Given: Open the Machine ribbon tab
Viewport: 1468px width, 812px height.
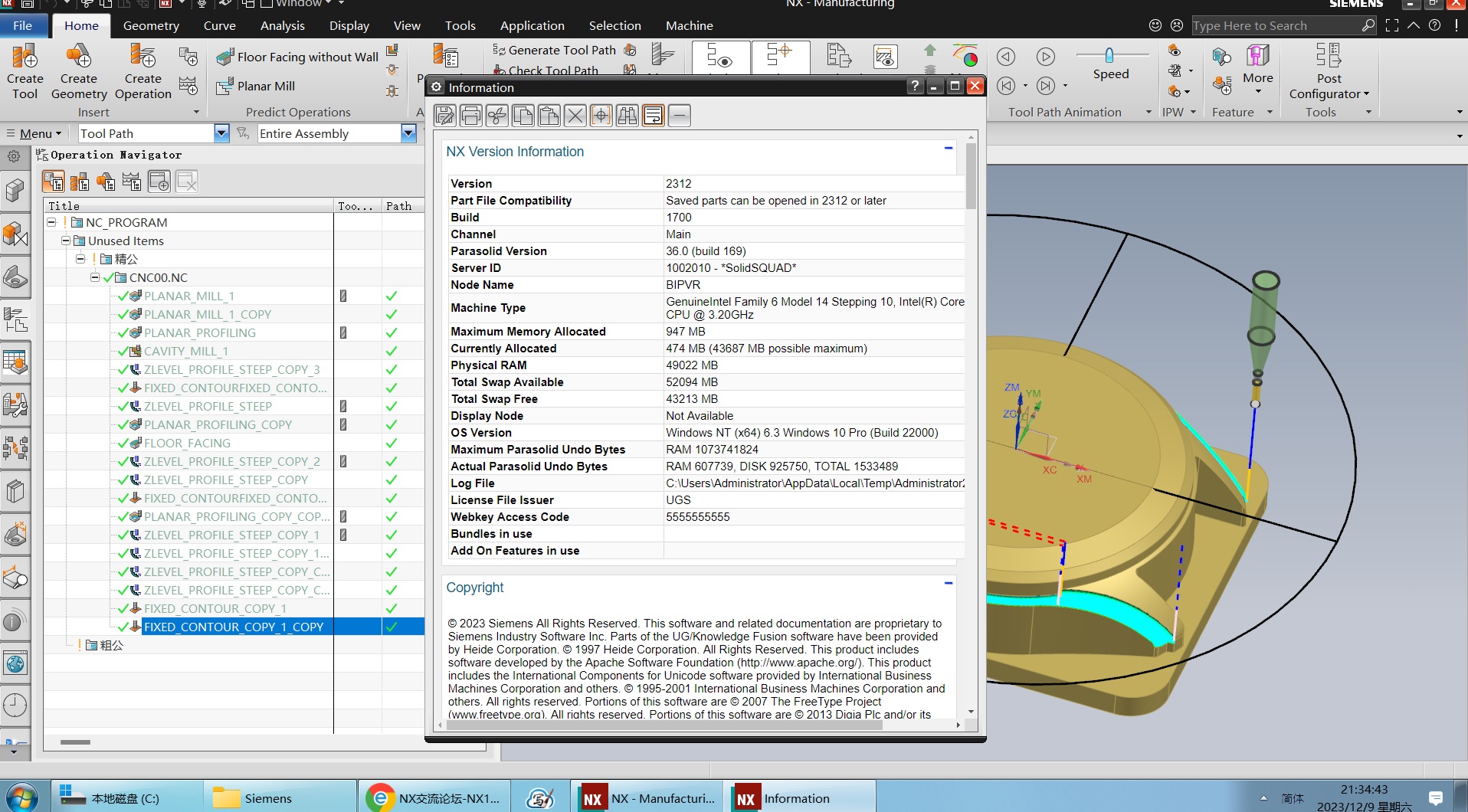Looking at the screenshot, I should click(689, 25).
